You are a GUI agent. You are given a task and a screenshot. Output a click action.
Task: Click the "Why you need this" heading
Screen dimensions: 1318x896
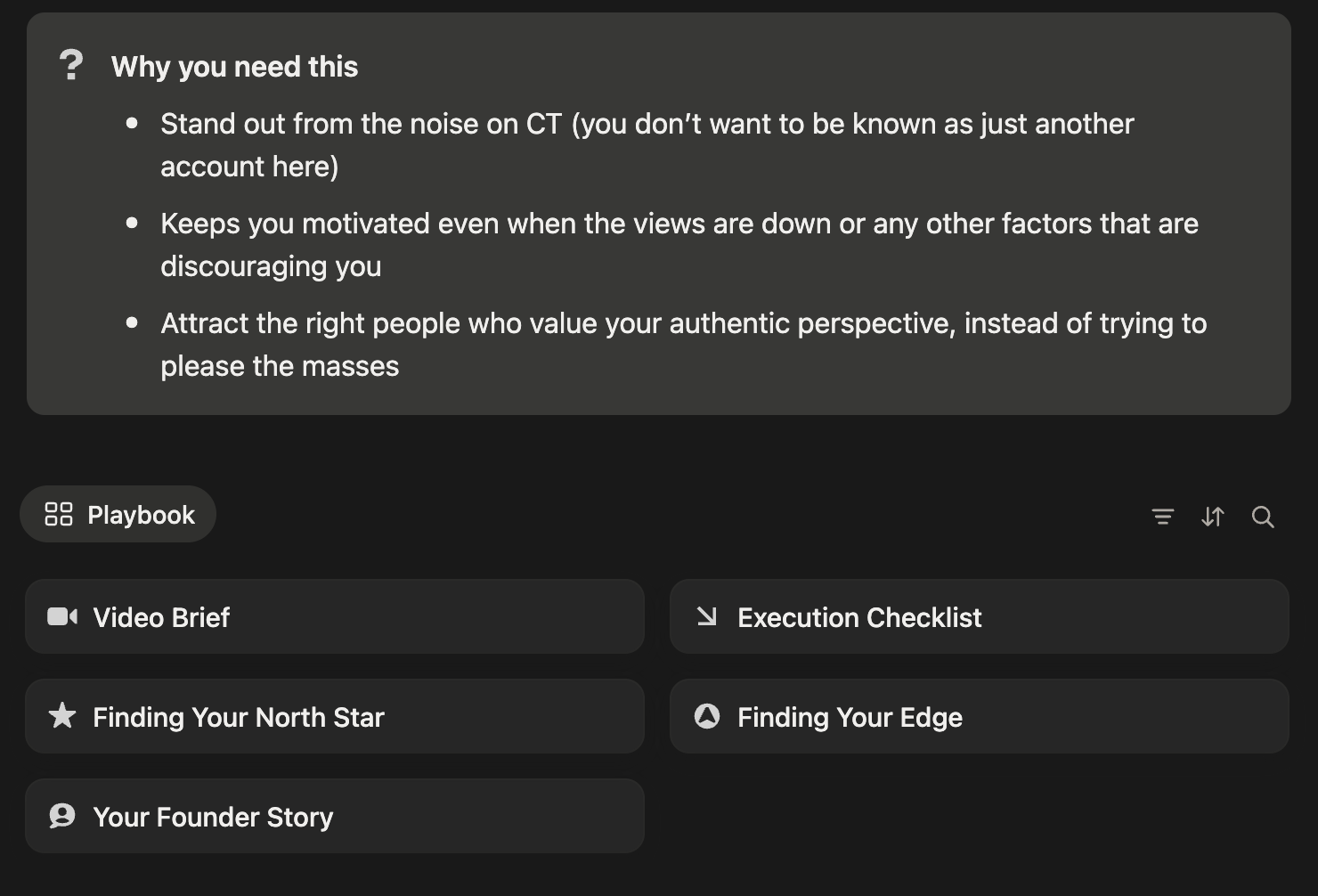coord(234,67)
